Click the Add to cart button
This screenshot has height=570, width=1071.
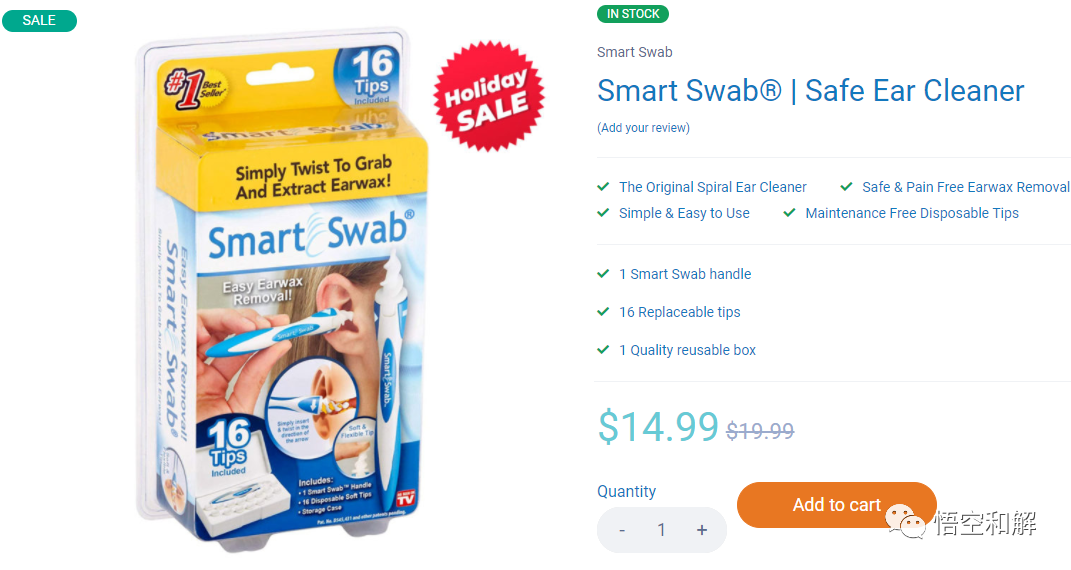click(x=836, y=505)
